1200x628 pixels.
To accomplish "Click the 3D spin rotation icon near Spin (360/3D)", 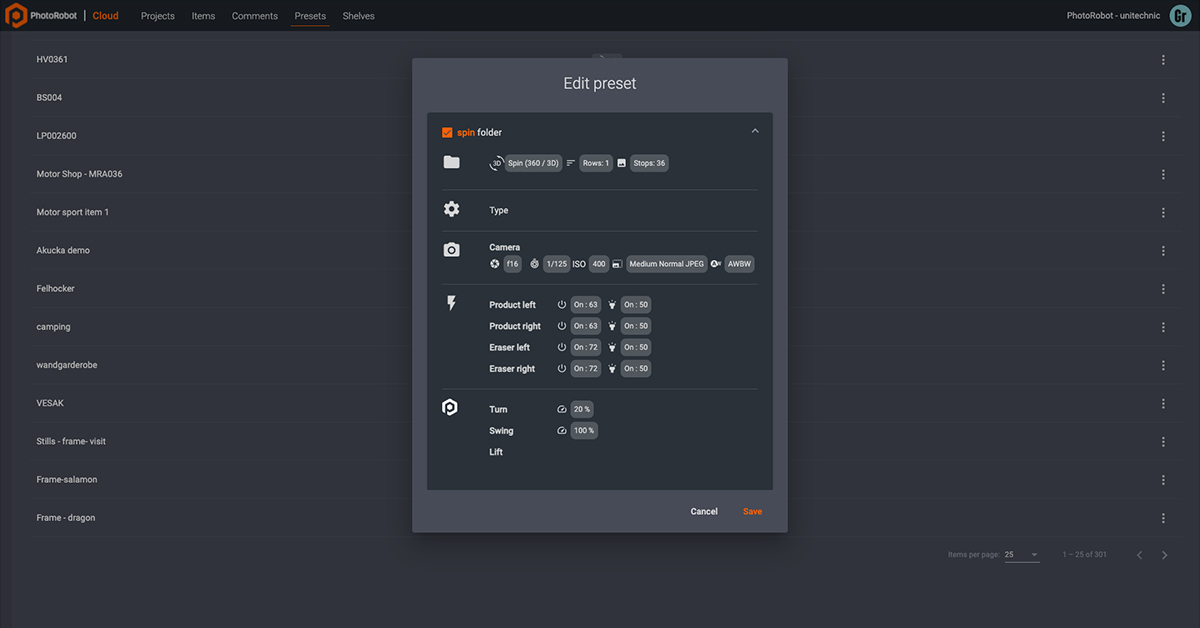I will coord(496,163).
